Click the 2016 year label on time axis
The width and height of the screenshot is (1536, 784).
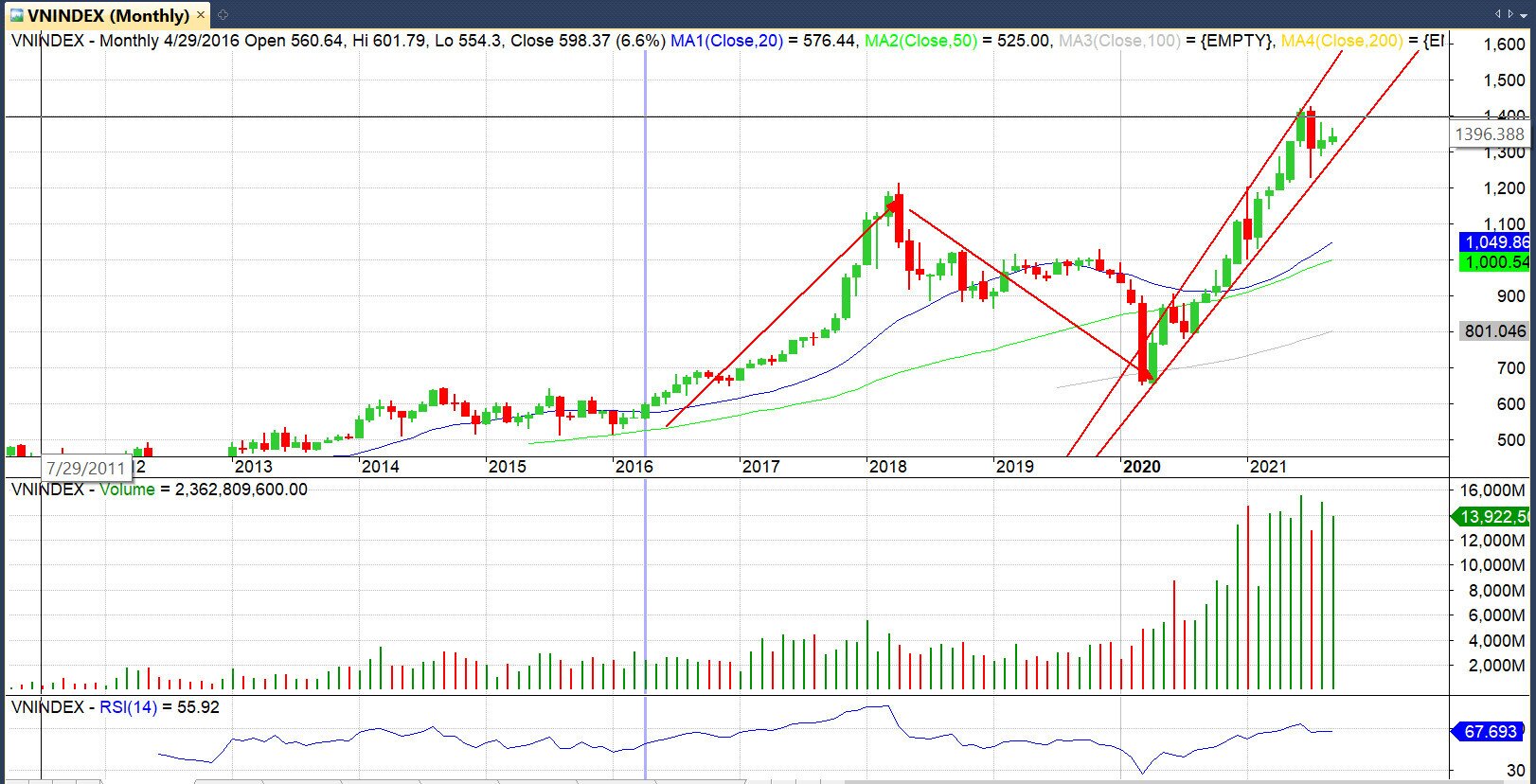tap(634, 467)
